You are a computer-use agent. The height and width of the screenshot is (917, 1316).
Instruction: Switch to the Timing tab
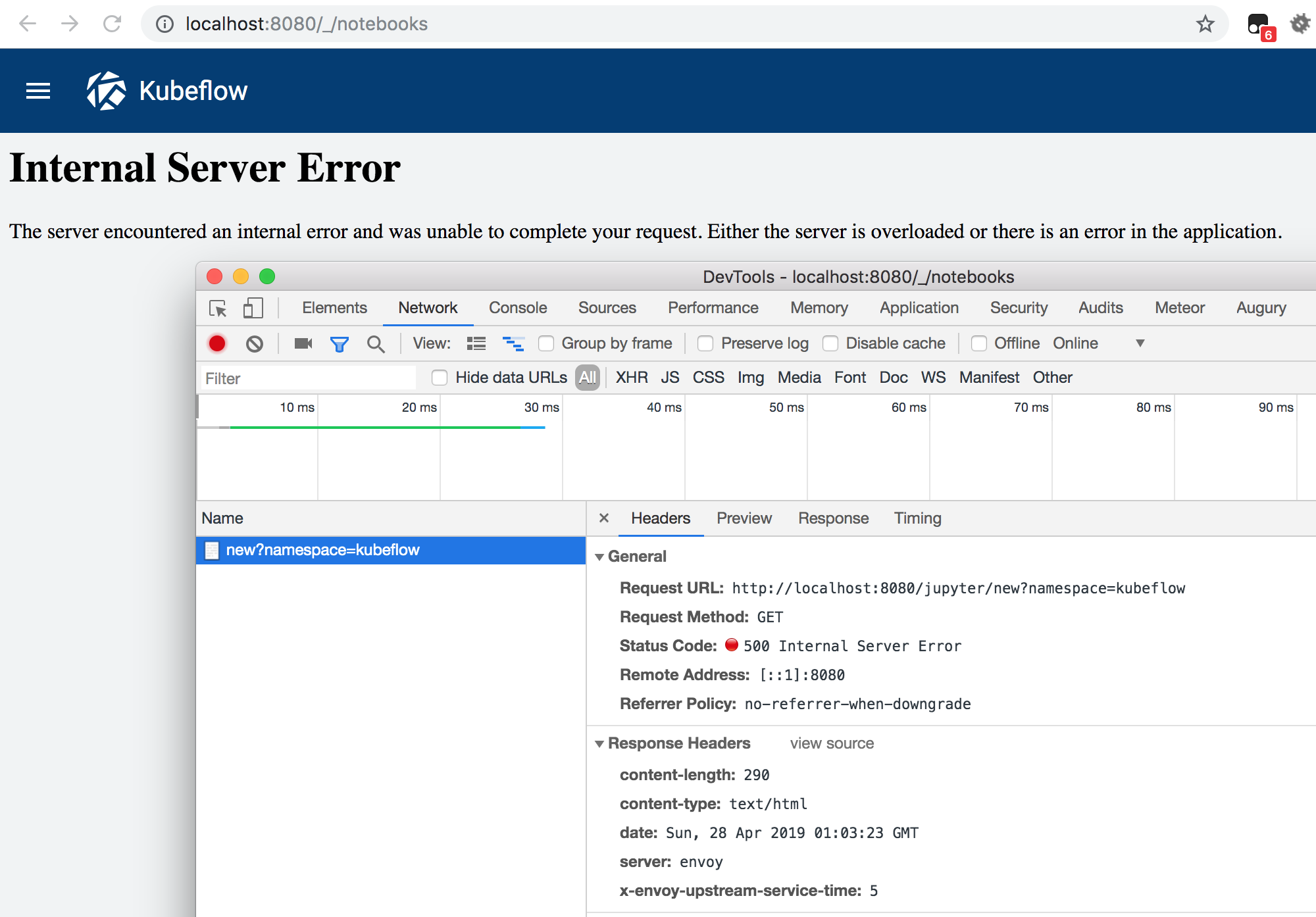point(917,518)
